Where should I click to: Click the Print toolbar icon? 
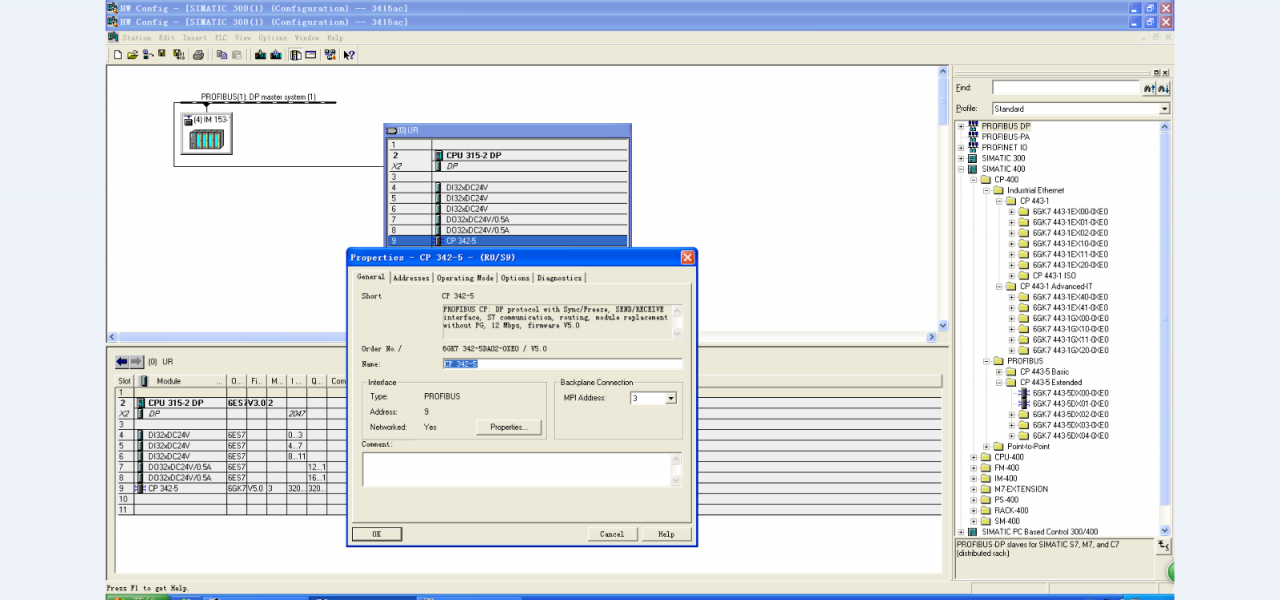coord(198,55)
